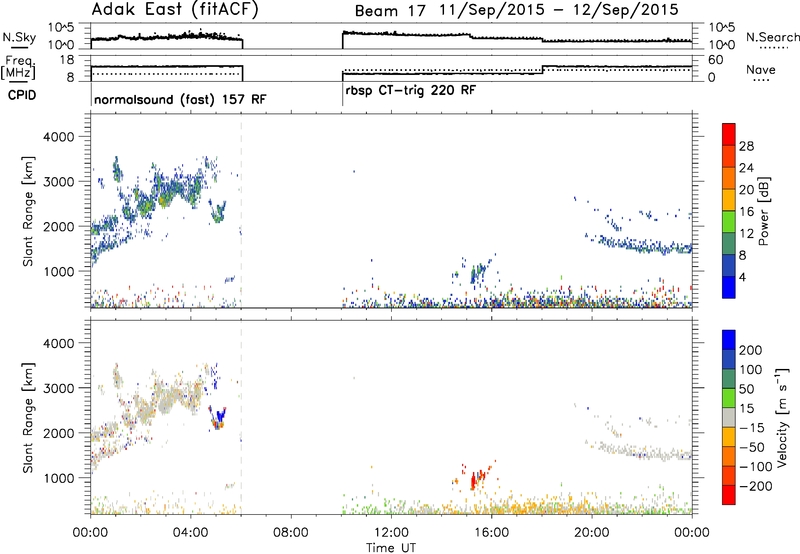Click the 'Velocity [m s⁻¹]' colorbar title
This screenshot has height=554, width=800.
point(782,417)
